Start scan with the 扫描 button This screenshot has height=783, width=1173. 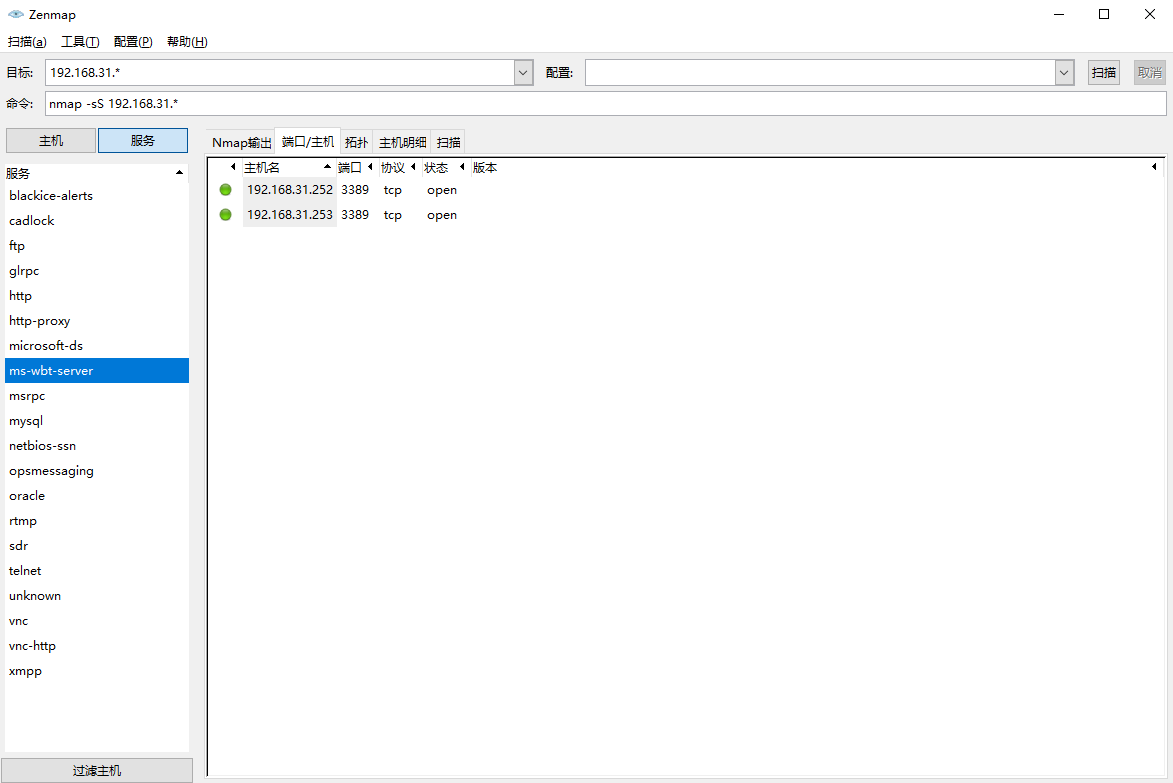coord(1103,73)
